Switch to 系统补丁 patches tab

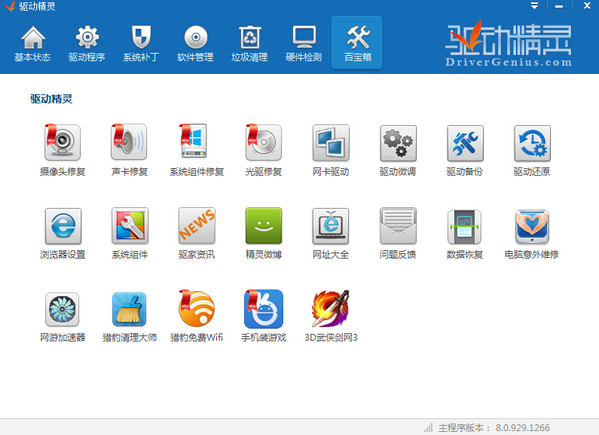[141, 43]
